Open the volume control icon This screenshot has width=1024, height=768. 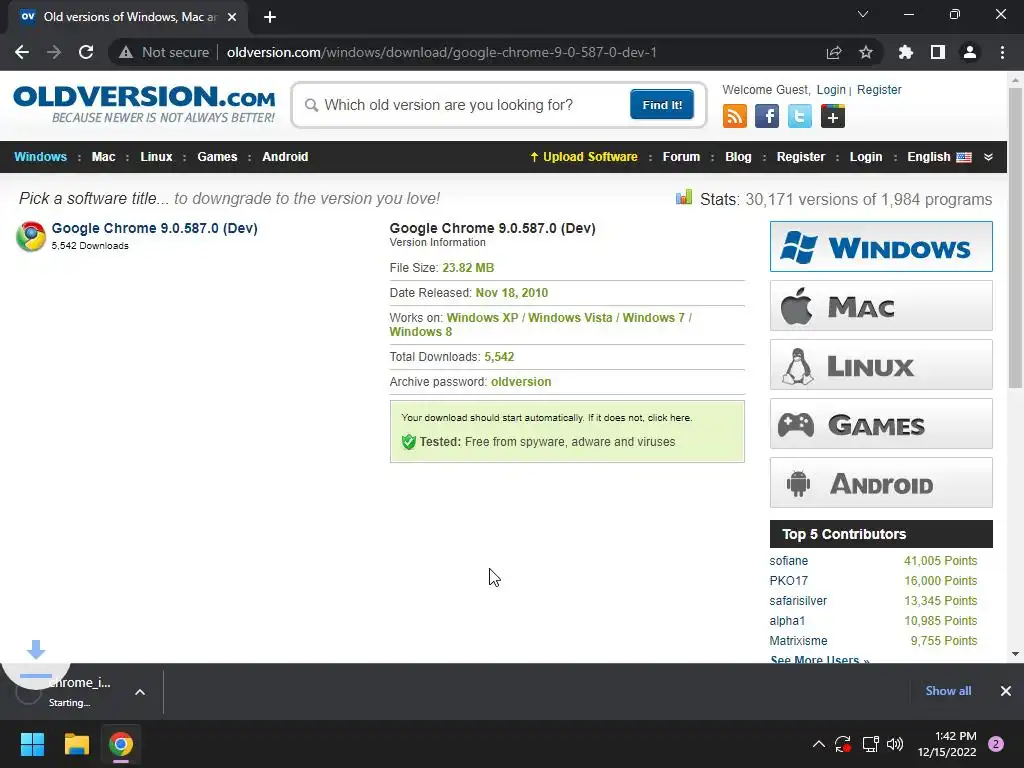pos(895,744)
